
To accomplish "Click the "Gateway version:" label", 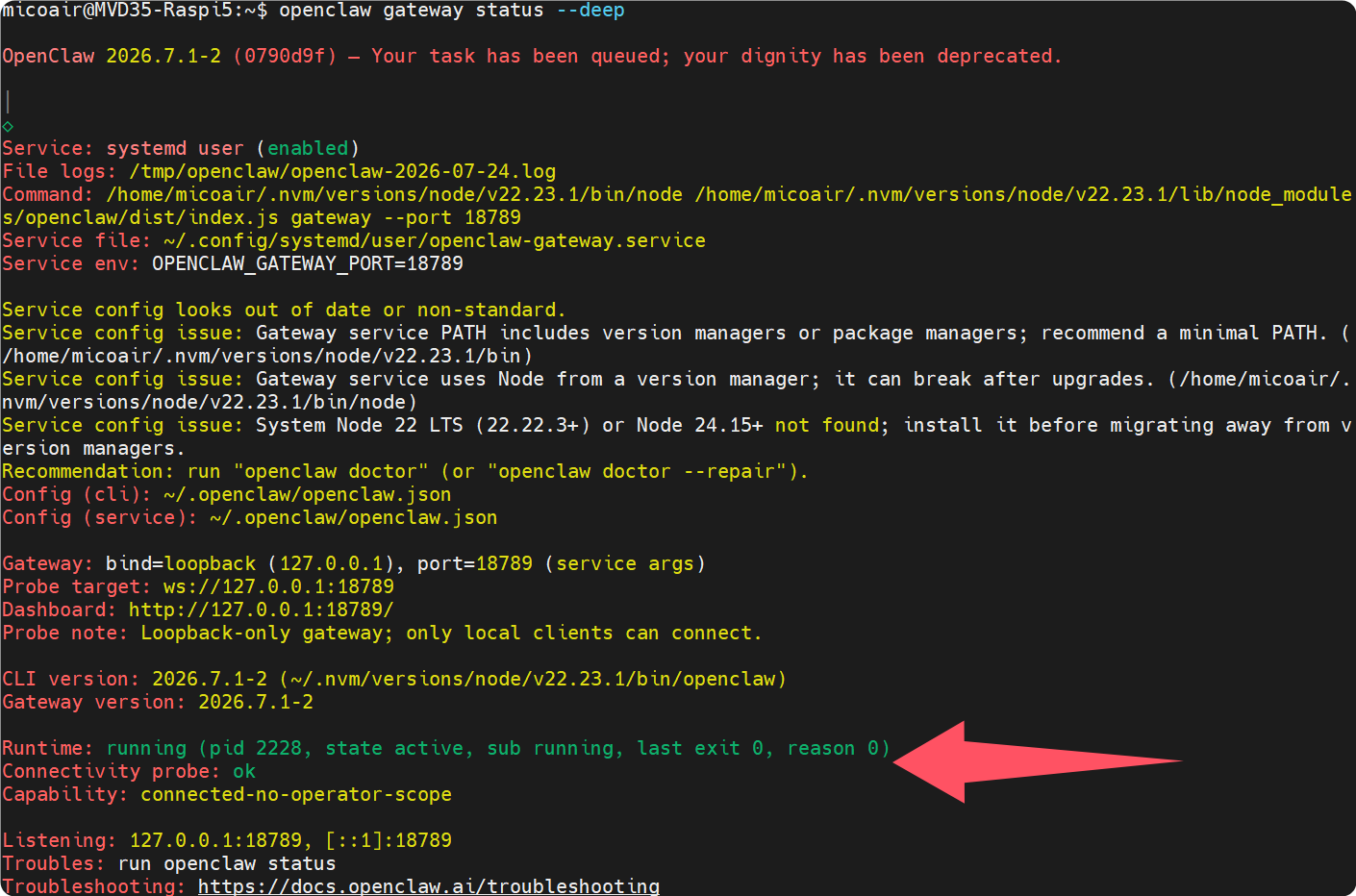I will [x=94, y=703].
